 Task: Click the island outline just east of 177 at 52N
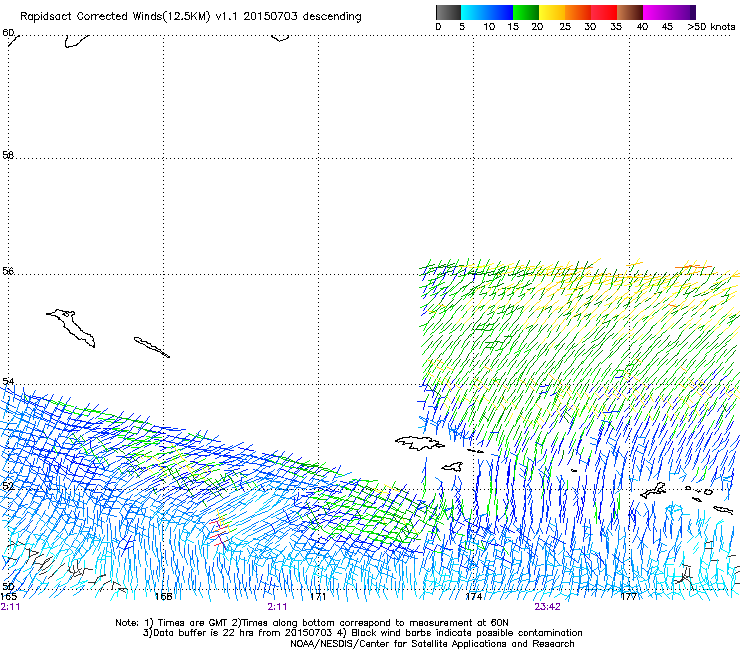653,490
